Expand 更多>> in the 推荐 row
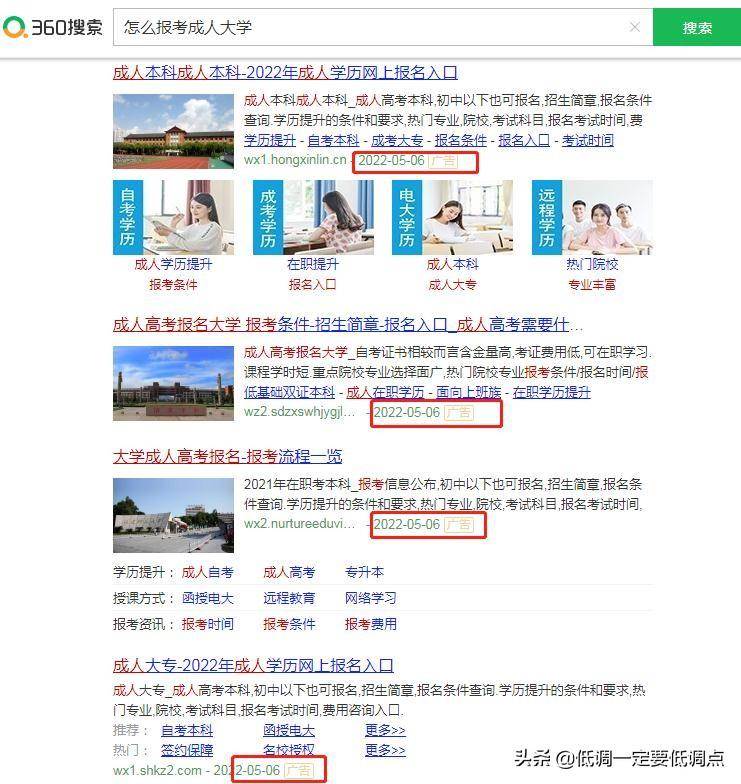This screenshot has height=784, width=741. (385, 730)
